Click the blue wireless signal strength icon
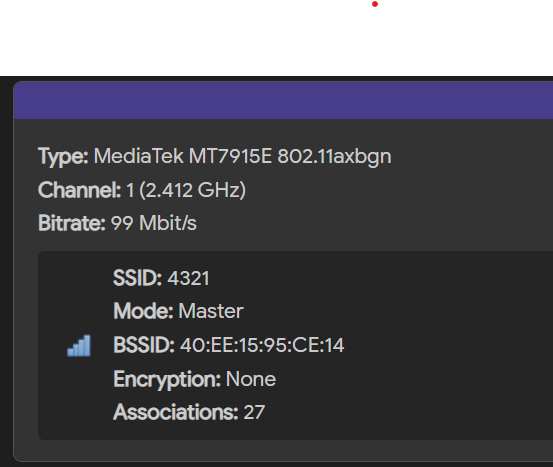The width and height of the screenshot is (553, 467). tap(79, 346)
